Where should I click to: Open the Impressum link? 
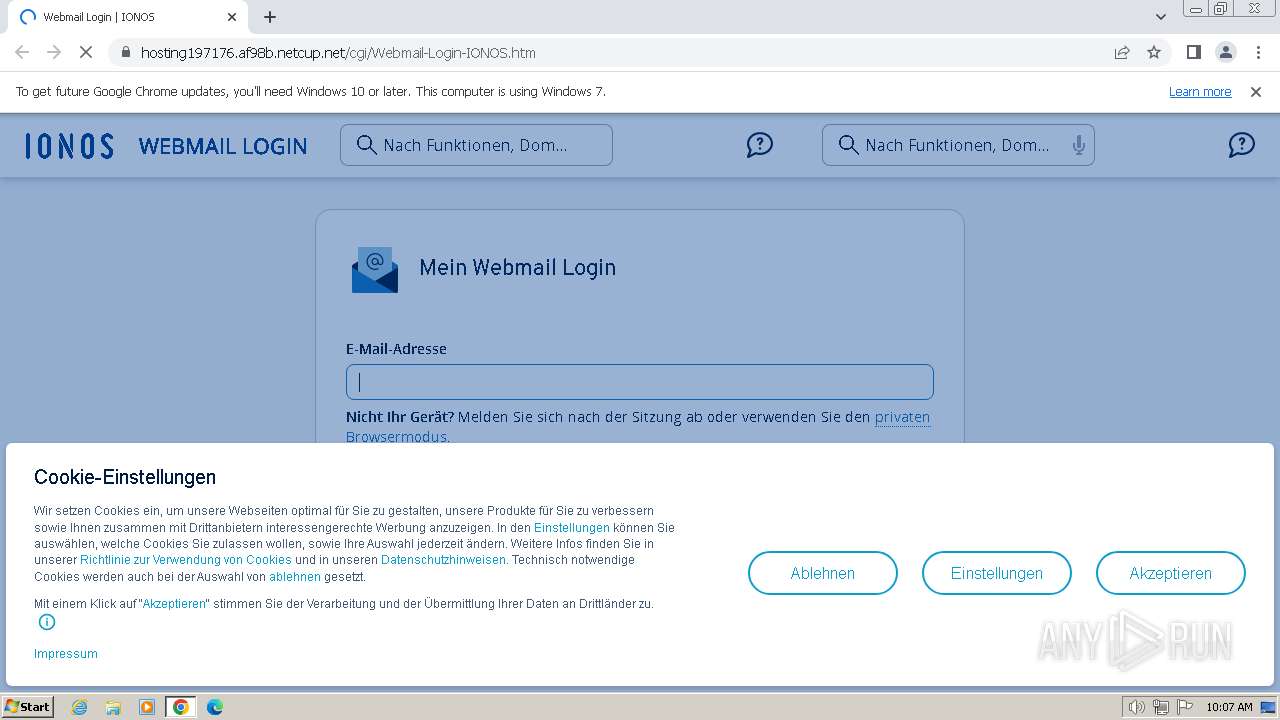66,654
